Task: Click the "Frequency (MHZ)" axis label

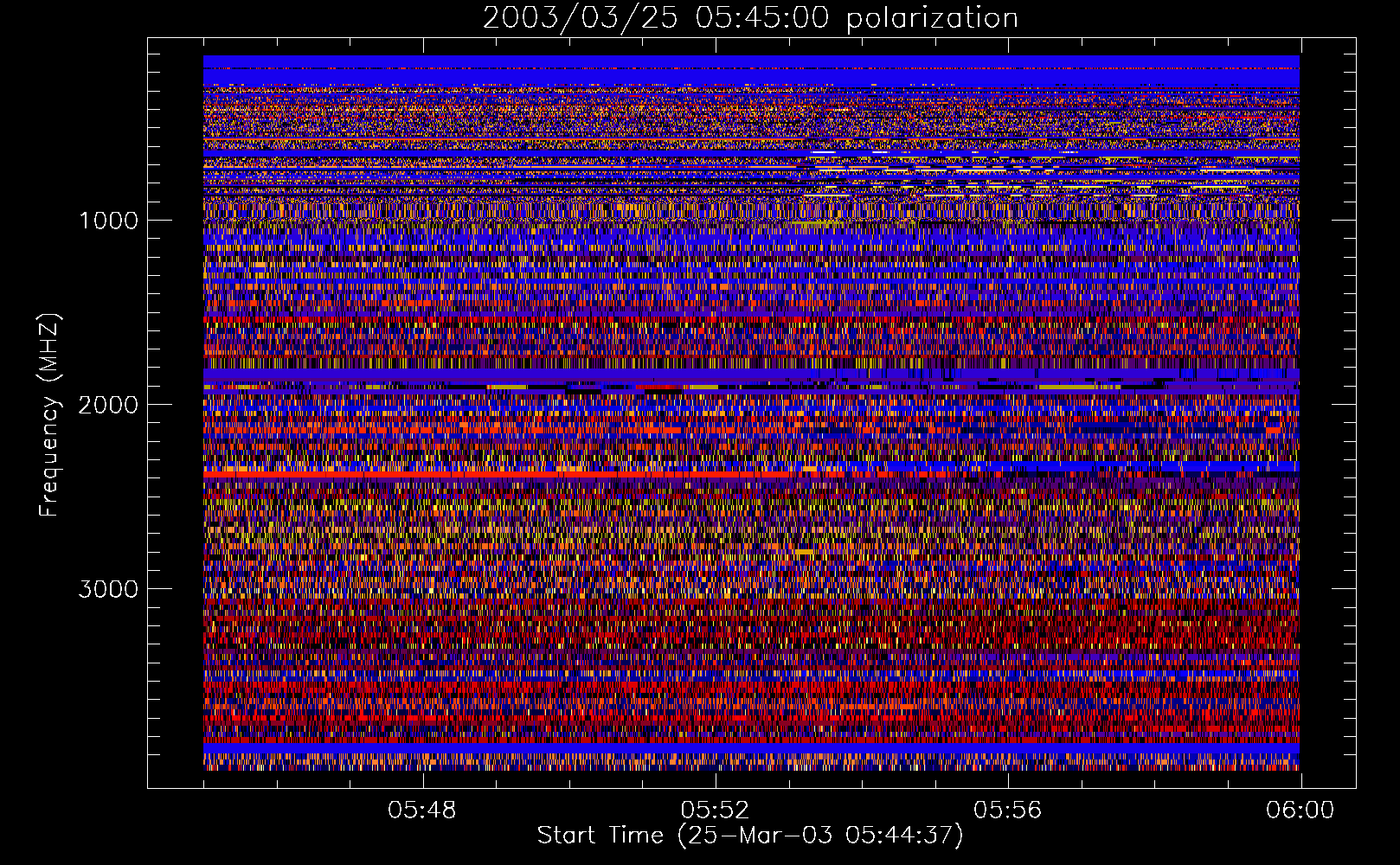Action: (50, 415)
